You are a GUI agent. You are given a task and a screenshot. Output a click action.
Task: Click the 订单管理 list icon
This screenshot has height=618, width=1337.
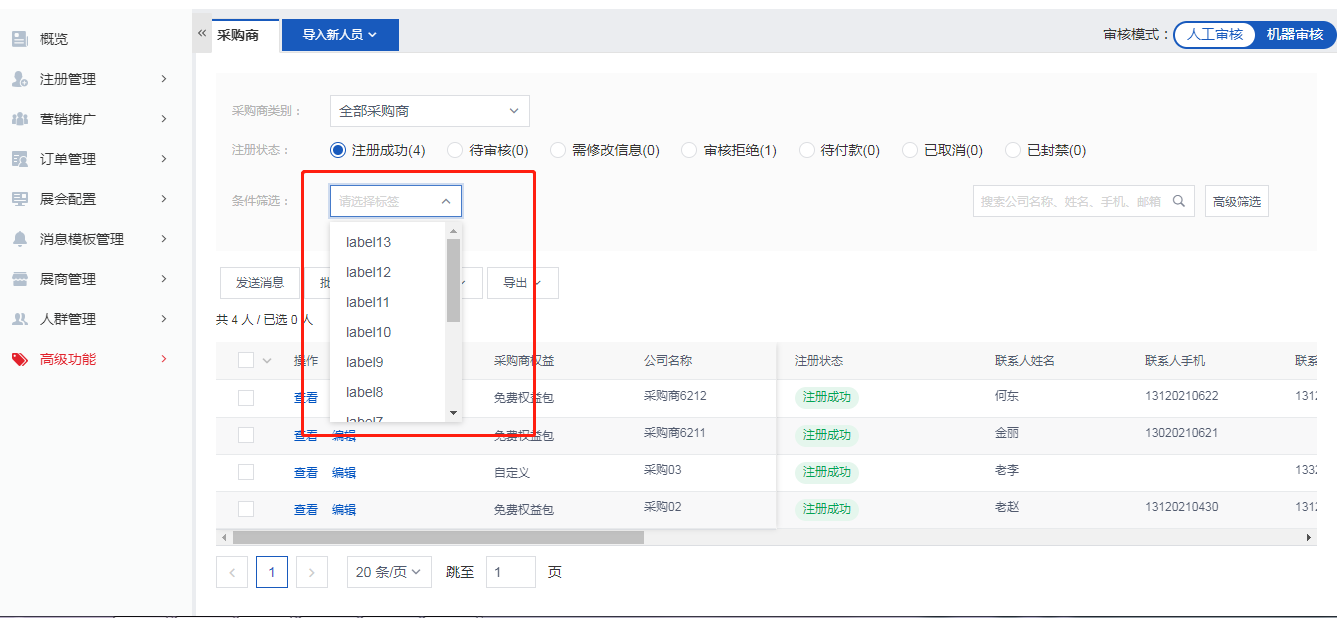coord(19,159)
